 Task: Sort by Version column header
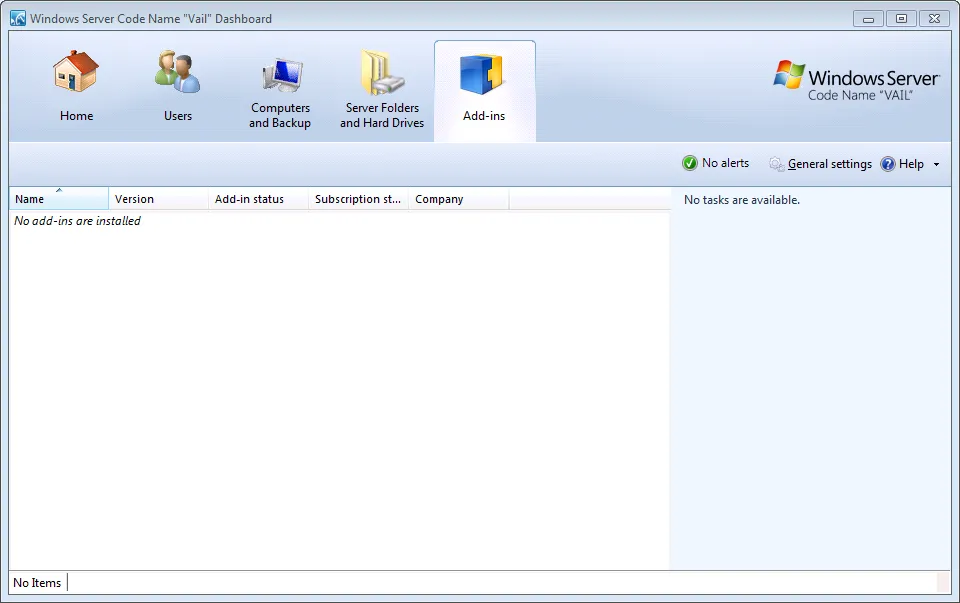coord(159,199)
